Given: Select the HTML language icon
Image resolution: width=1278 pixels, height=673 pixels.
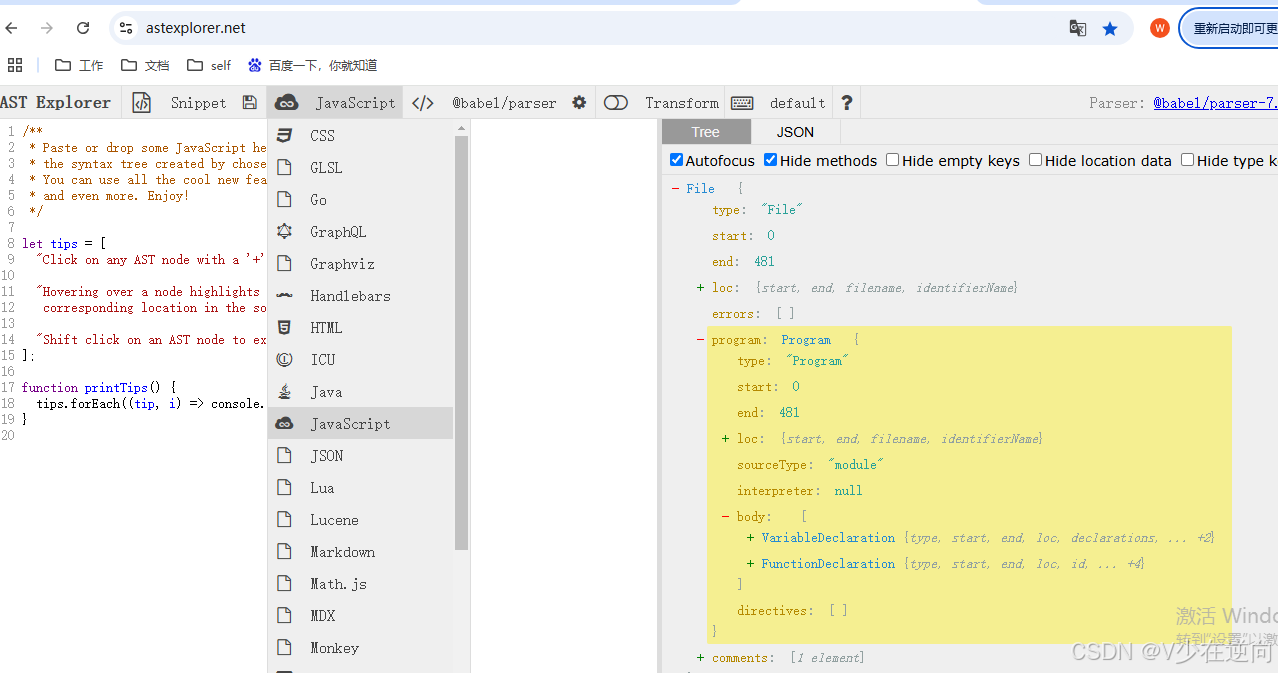Looking at the screenshot, I should [x=326, y=327].
